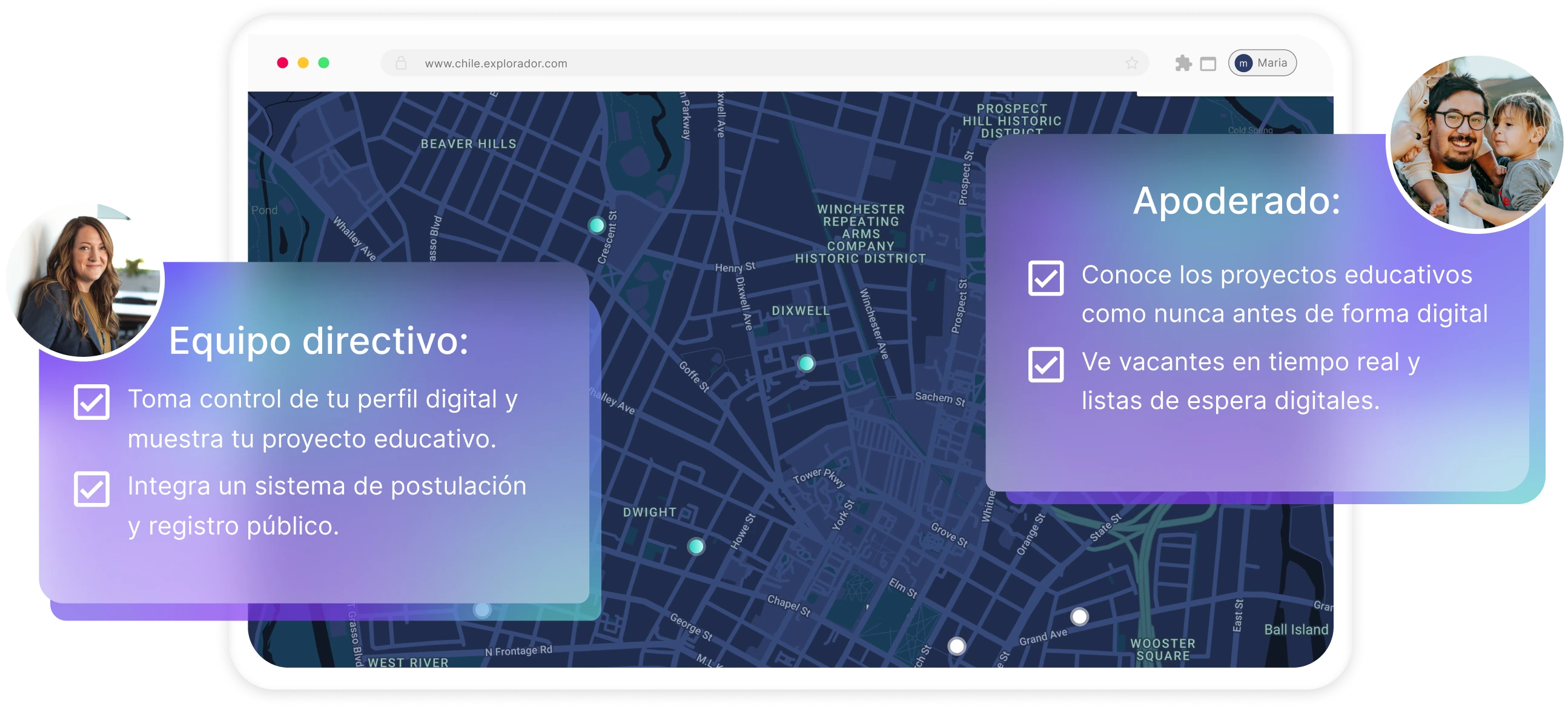The image size is (1568, 709).
Task: Click the Howe St street label
Action: coord(743,531)
